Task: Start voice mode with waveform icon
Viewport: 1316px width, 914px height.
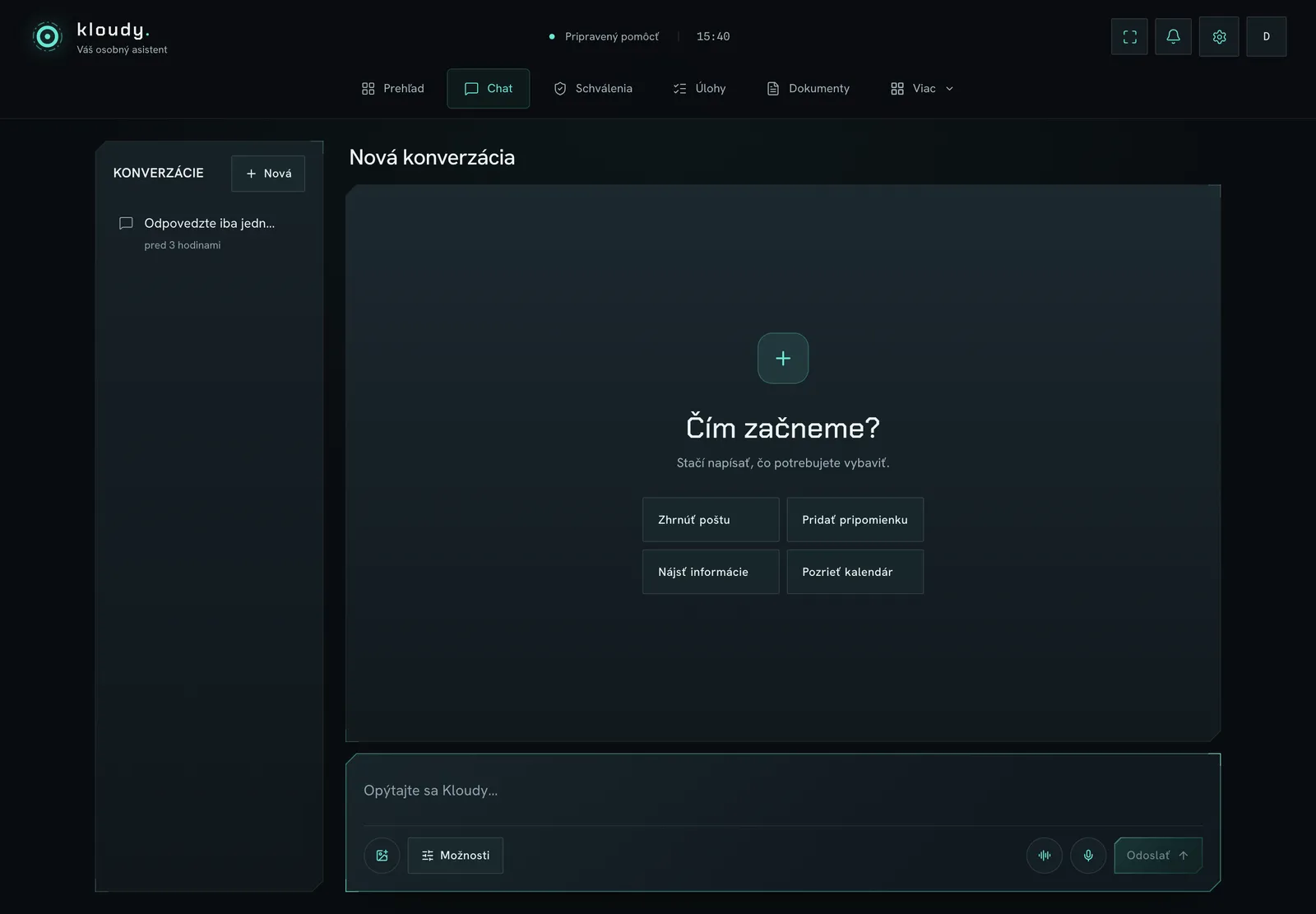Action: coord(1045,856)
